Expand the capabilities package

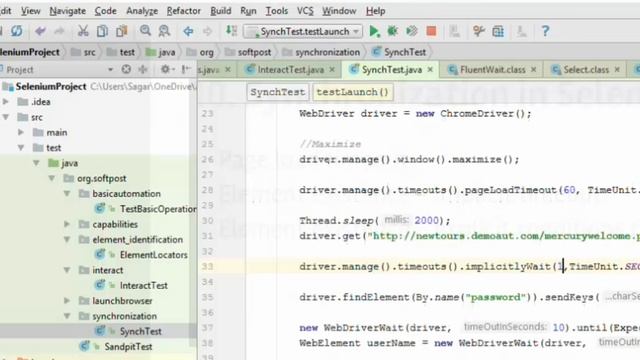point(67,224)
